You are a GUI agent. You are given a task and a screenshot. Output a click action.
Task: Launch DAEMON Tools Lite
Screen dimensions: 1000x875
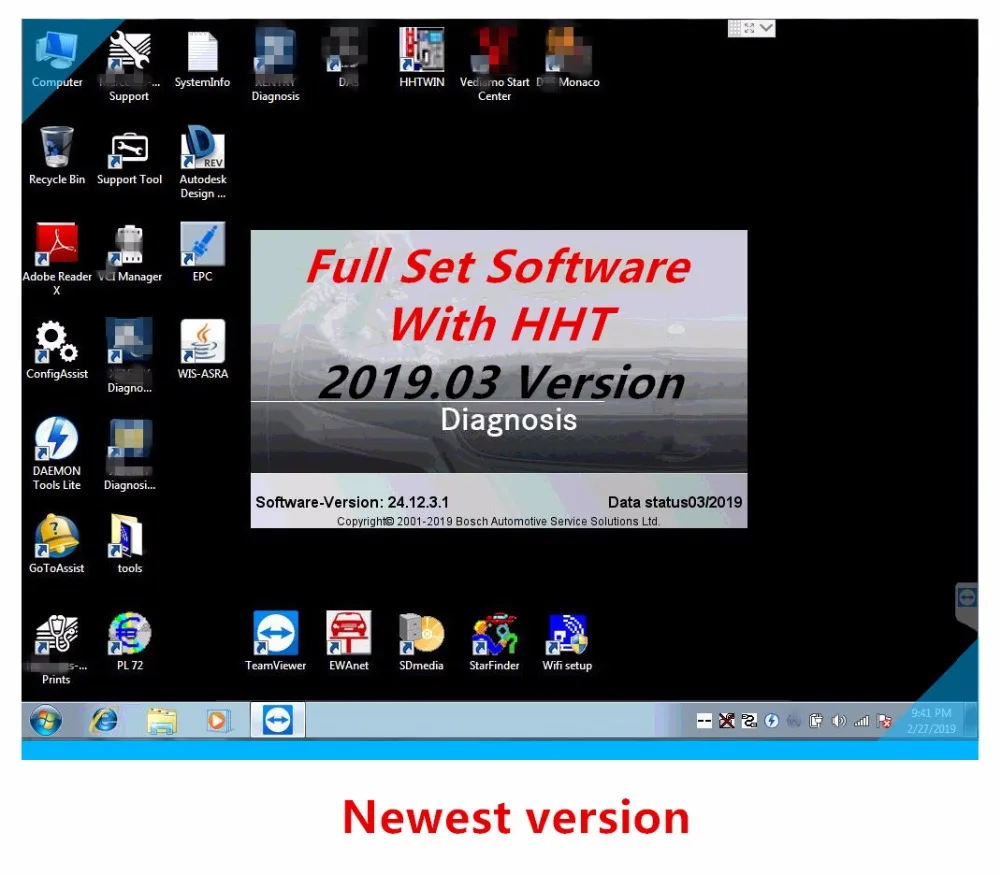(x=57, y=453)
